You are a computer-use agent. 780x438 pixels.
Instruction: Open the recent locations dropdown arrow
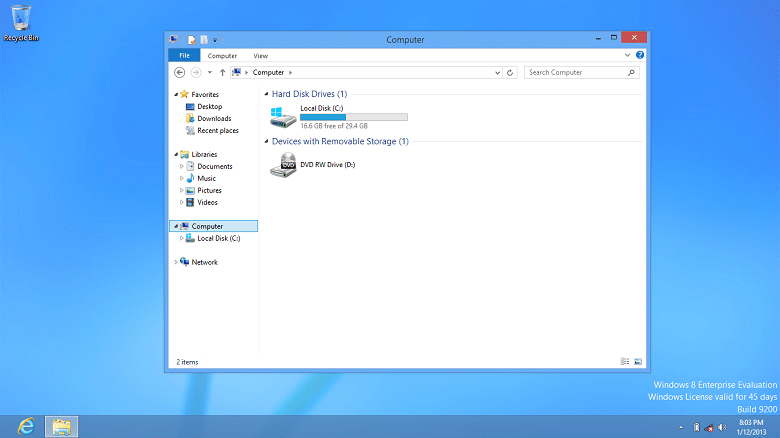(x=210, y=73)
